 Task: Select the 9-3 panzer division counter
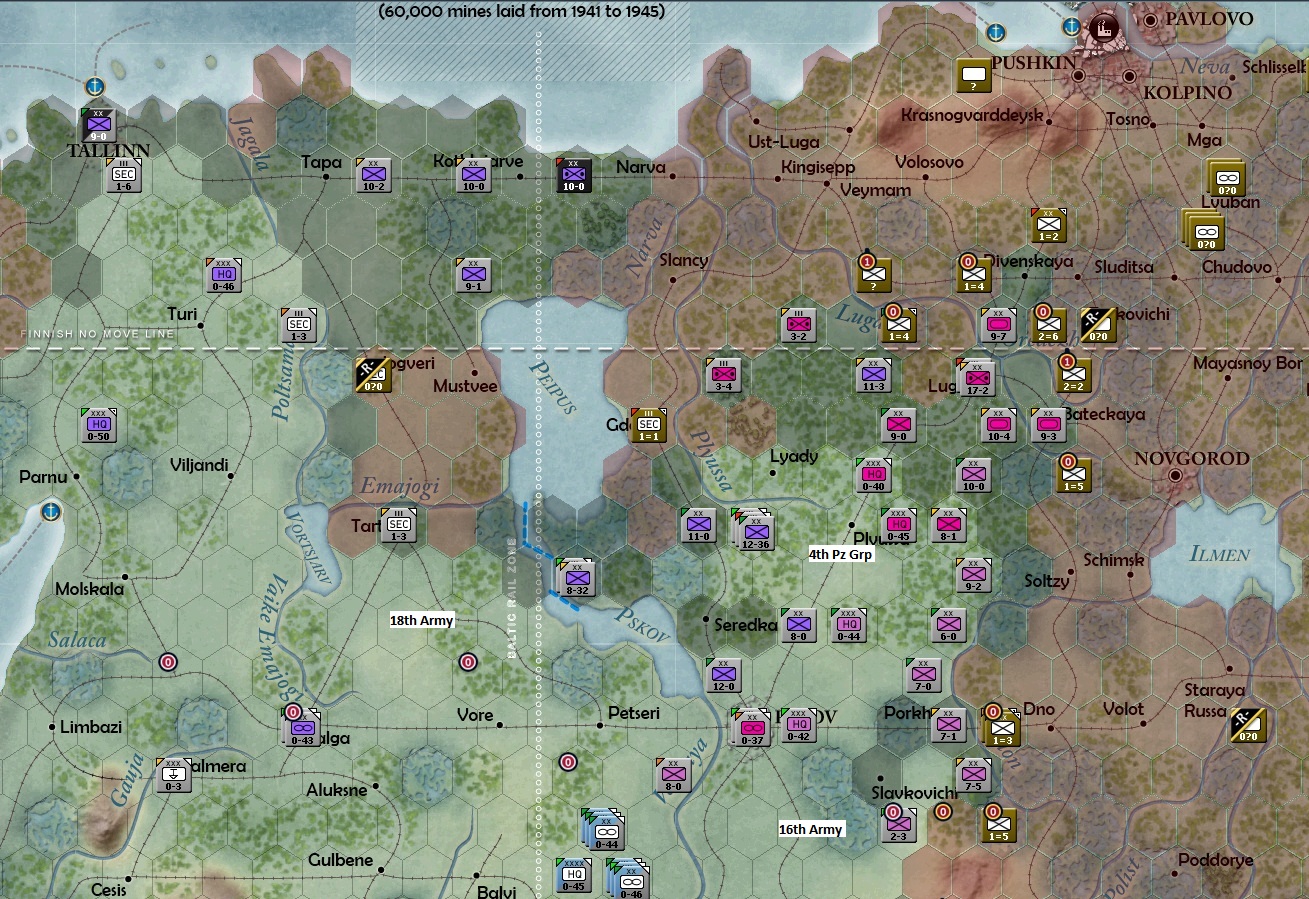pos(1048,425)
